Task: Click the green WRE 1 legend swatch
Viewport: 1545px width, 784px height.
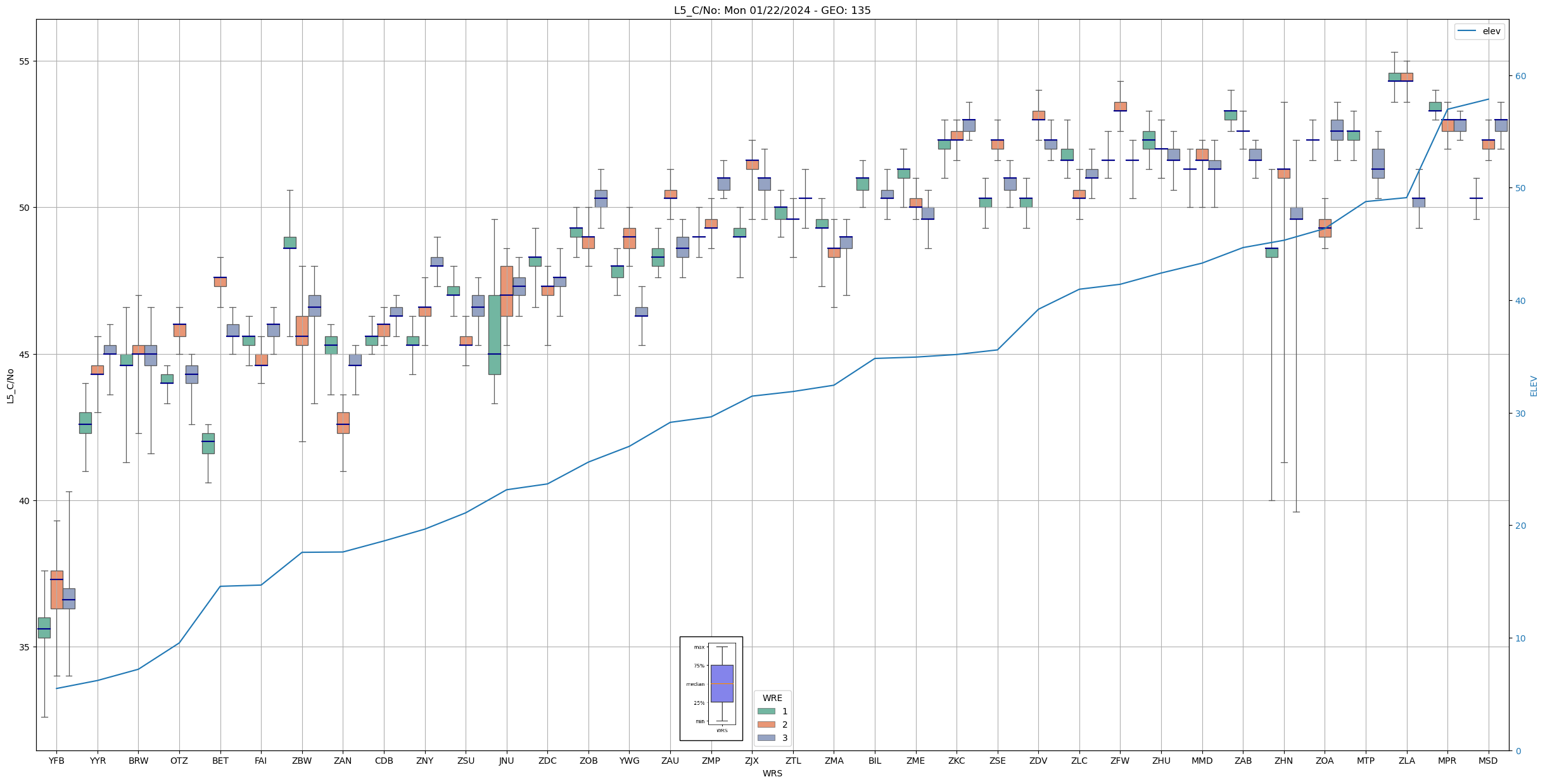Action: point(766,711)
